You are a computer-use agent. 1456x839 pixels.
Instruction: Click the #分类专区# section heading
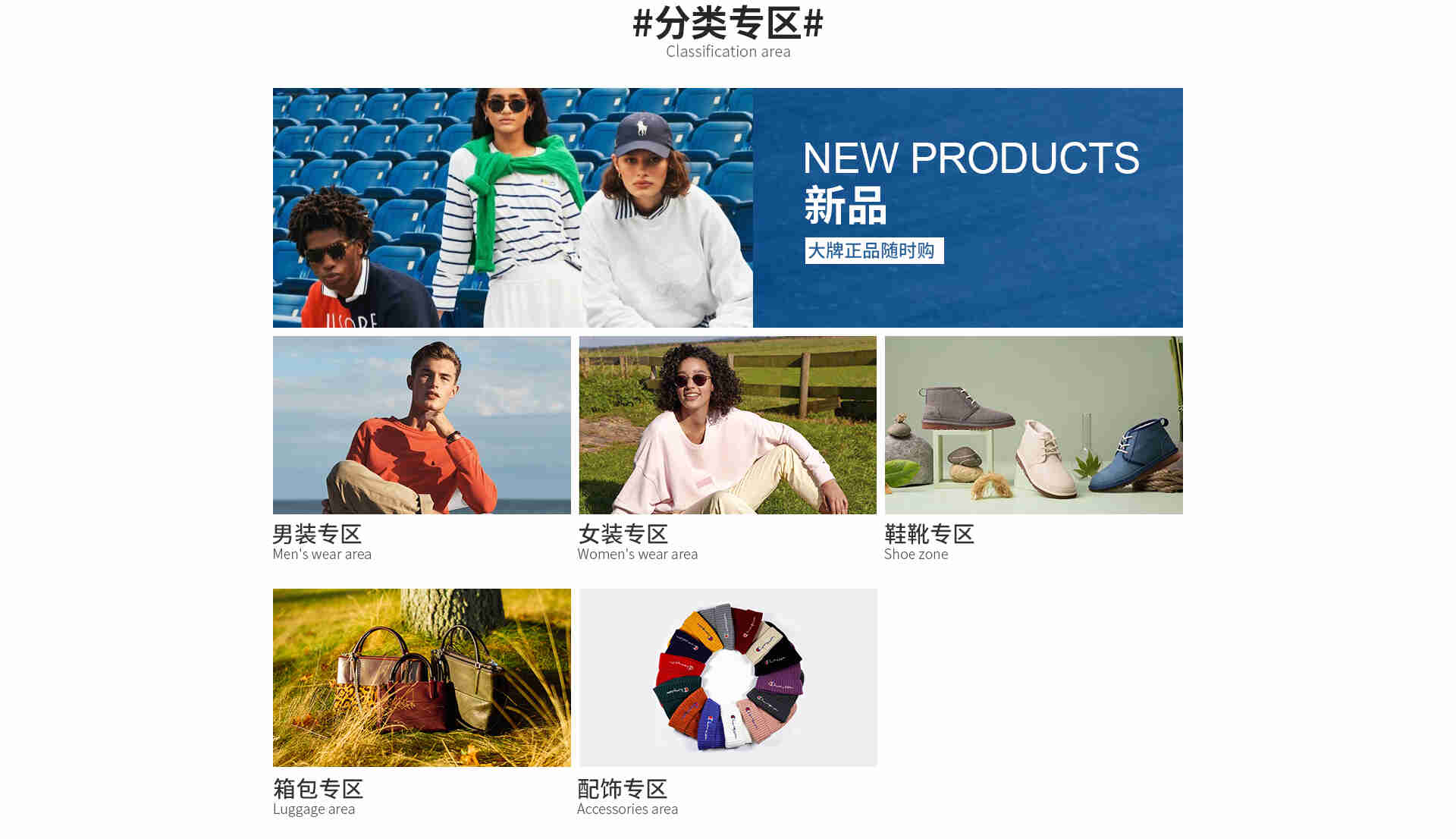pyautogui.click(x=728, y=23)
